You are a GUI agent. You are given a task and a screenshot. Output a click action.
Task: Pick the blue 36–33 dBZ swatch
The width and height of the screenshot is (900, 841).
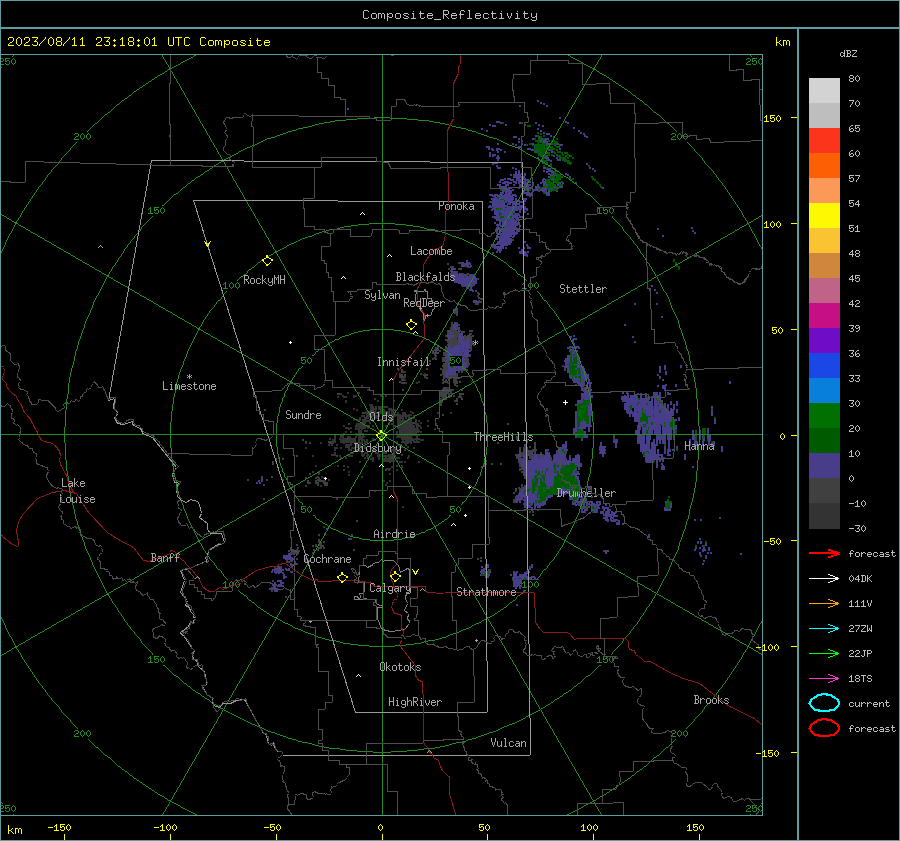pos(824,366)
